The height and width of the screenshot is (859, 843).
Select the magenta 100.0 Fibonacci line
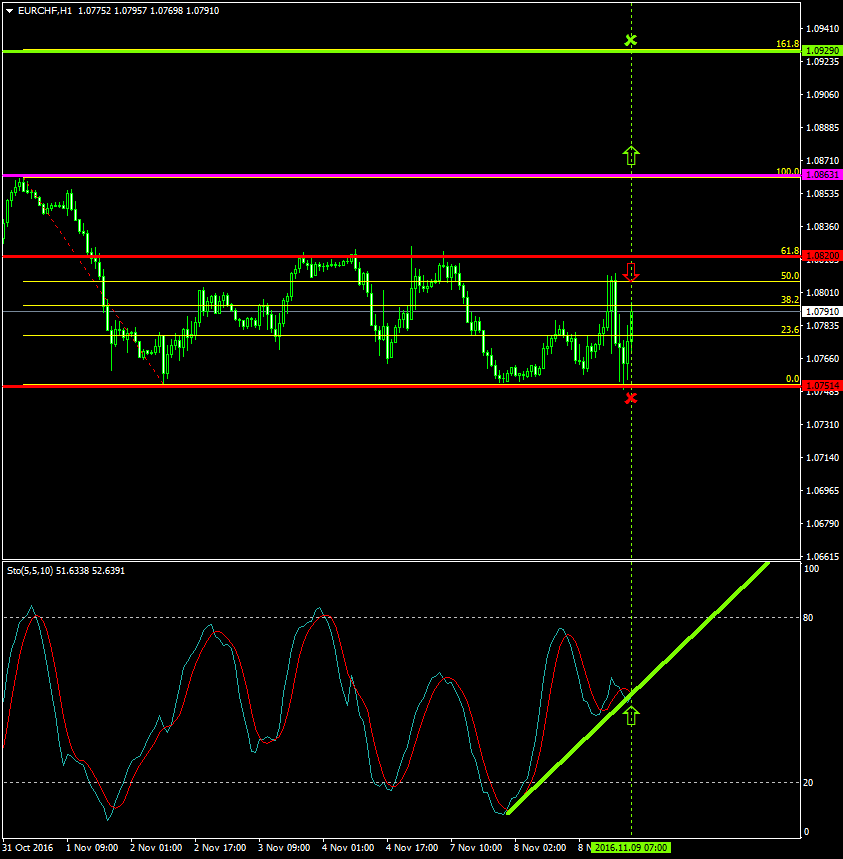pos(400,176)
